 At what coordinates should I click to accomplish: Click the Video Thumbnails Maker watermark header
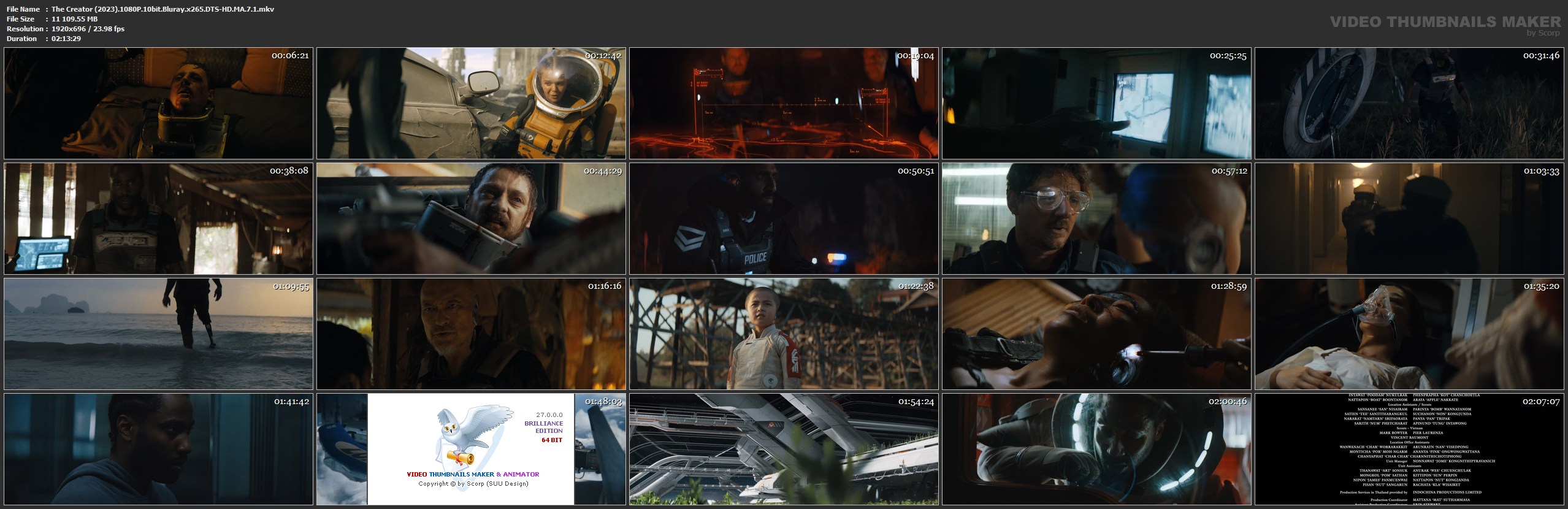[1445, 23]
